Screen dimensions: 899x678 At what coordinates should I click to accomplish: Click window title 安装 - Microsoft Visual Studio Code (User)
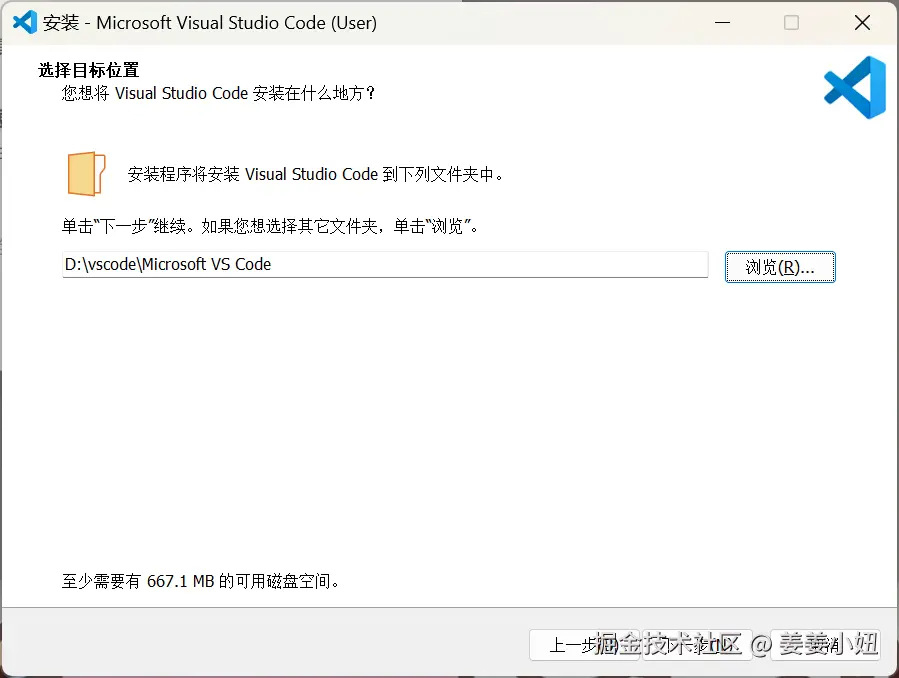tap(210, 23)
